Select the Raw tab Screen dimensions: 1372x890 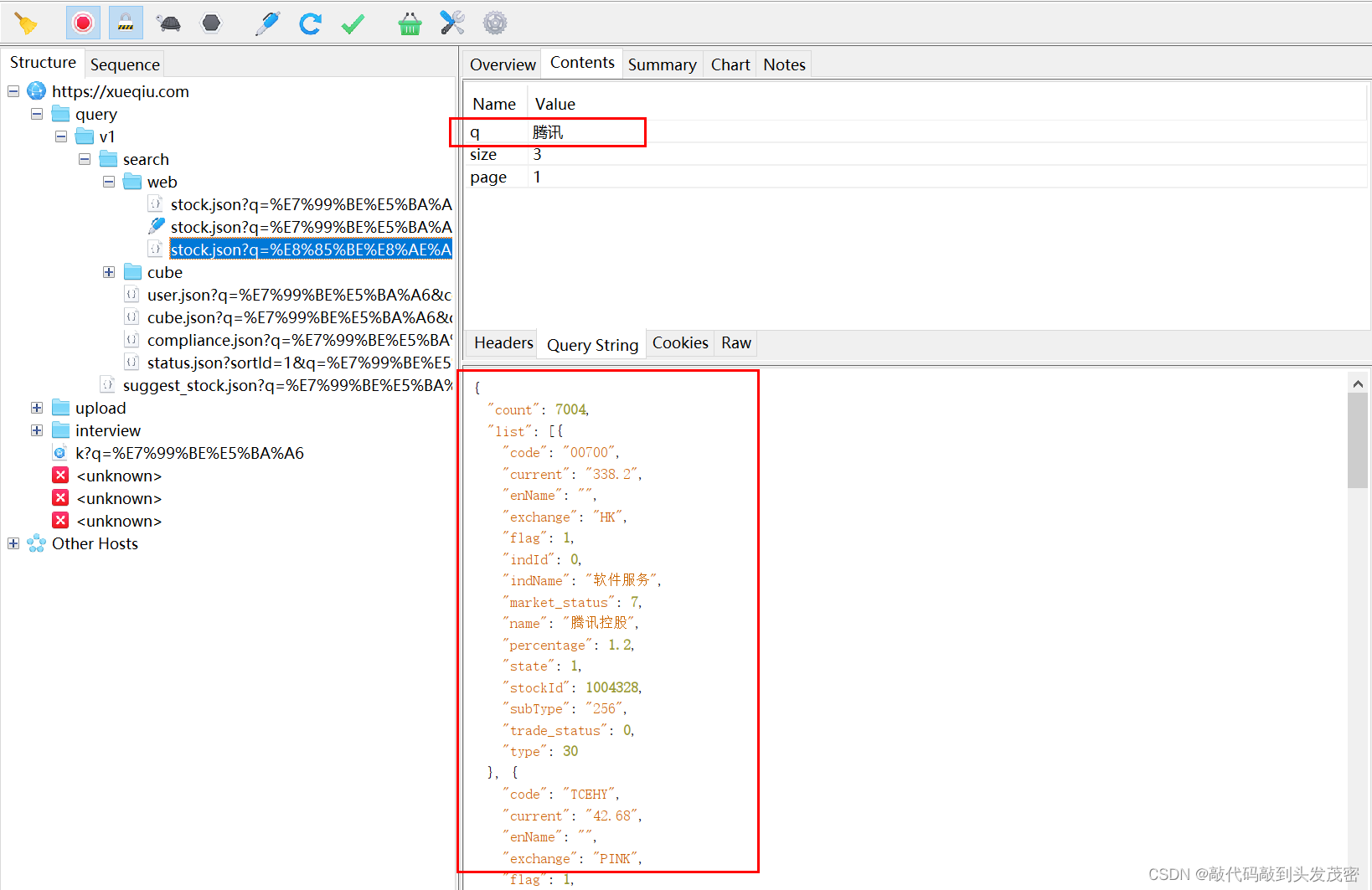click(736, 342)
